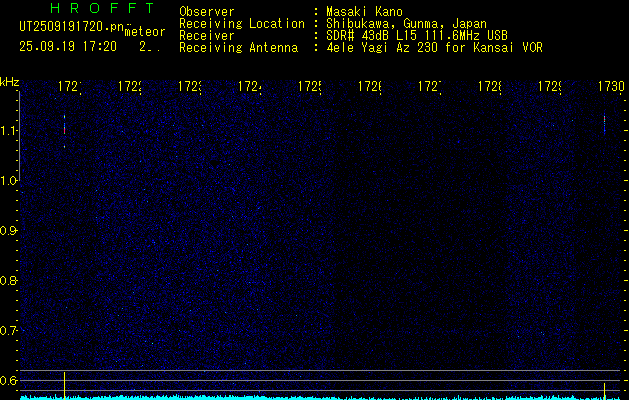The image size is (629, 400).
Task: Click the 1.0 frequency axis label
Action: click(x=9, y=181)
